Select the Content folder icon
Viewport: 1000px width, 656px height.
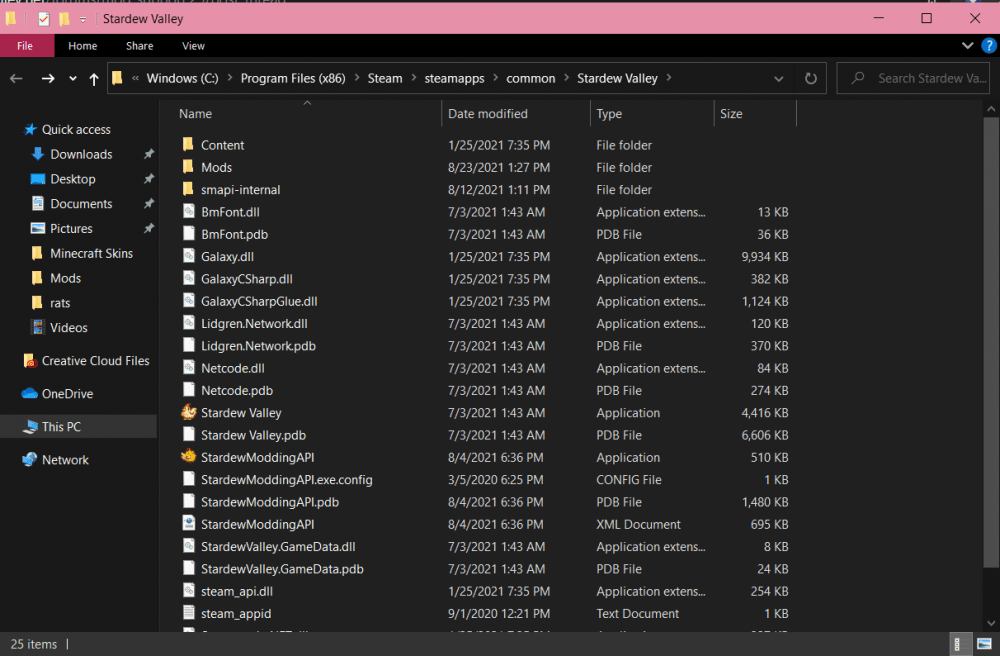pyautogui.click(x=188, y=144)
